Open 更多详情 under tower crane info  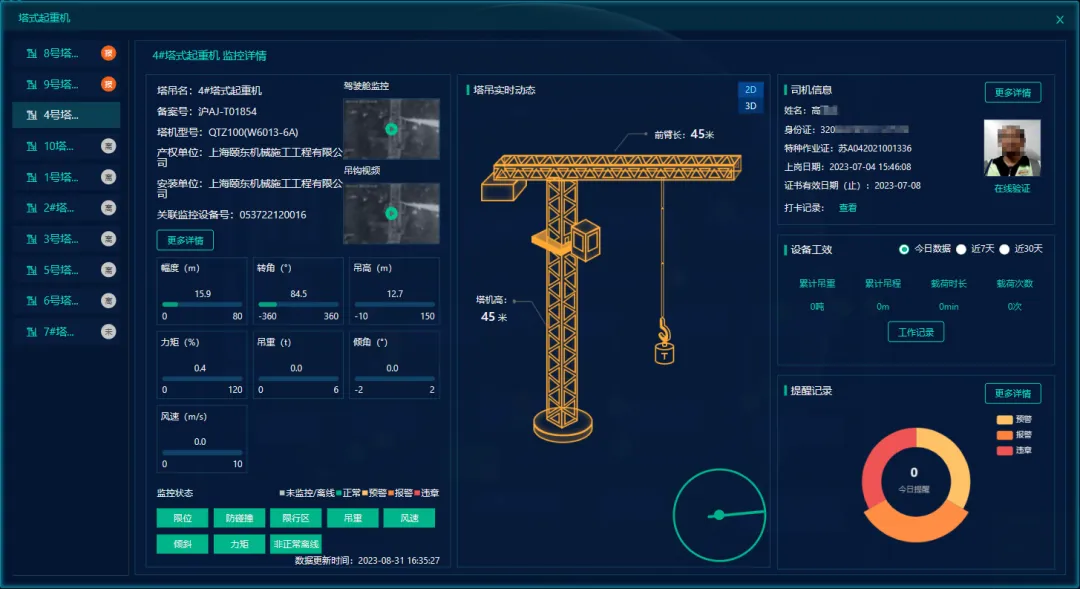(185, 240)
